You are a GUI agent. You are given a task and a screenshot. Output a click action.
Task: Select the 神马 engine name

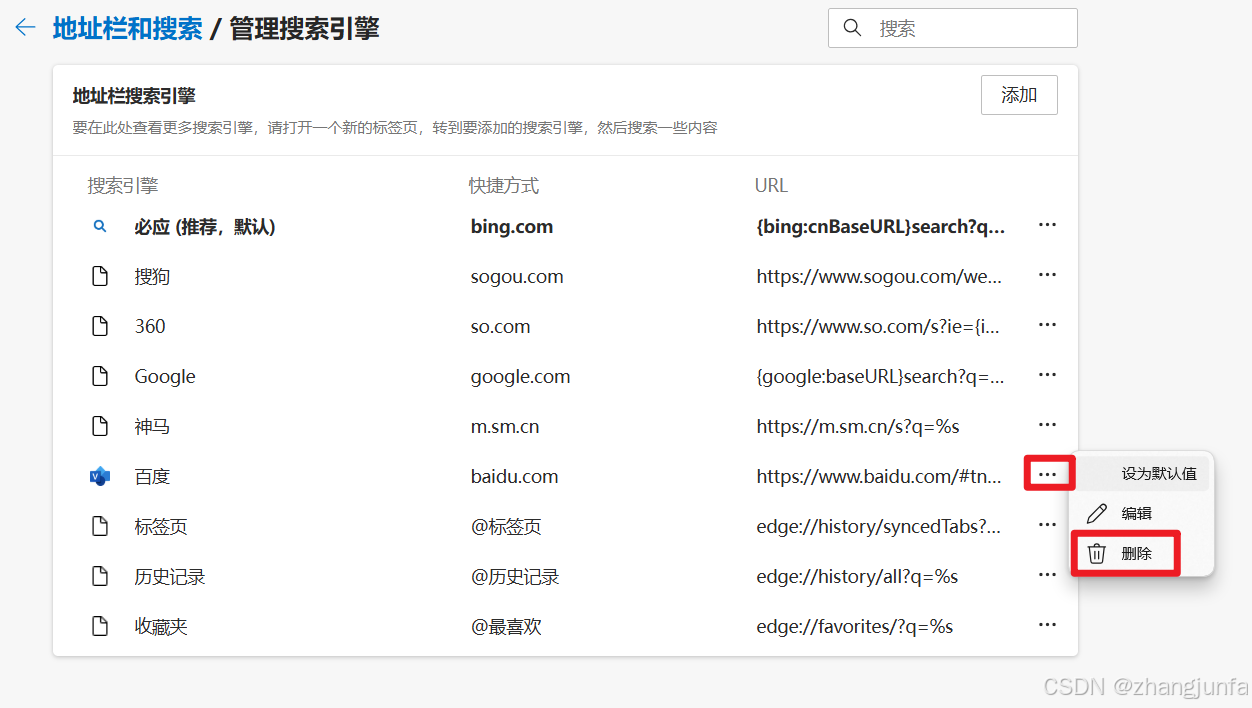pyautogui.click(x=152, y=427)
